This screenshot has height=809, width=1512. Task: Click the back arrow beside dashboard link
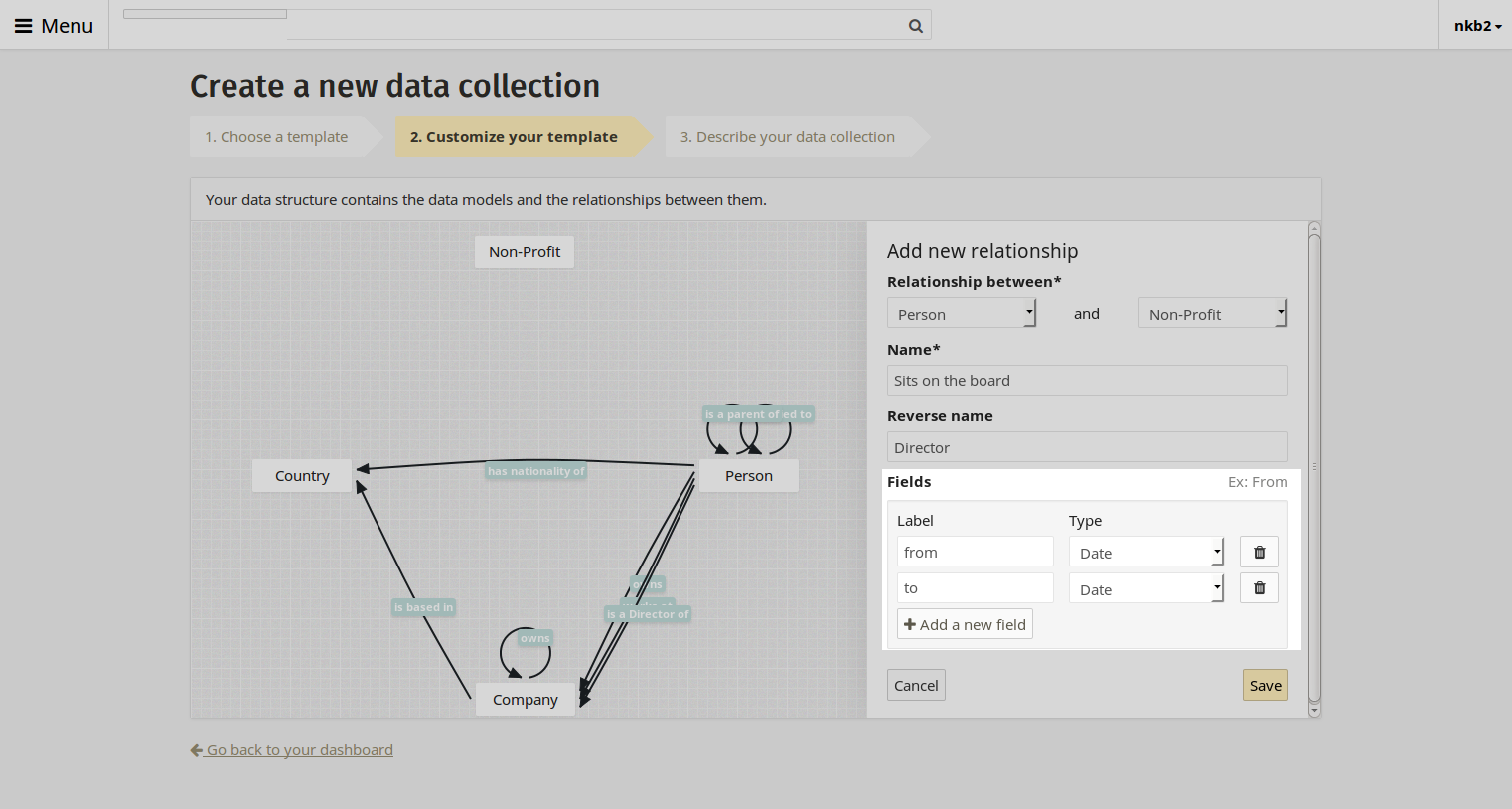pos(197,750)
